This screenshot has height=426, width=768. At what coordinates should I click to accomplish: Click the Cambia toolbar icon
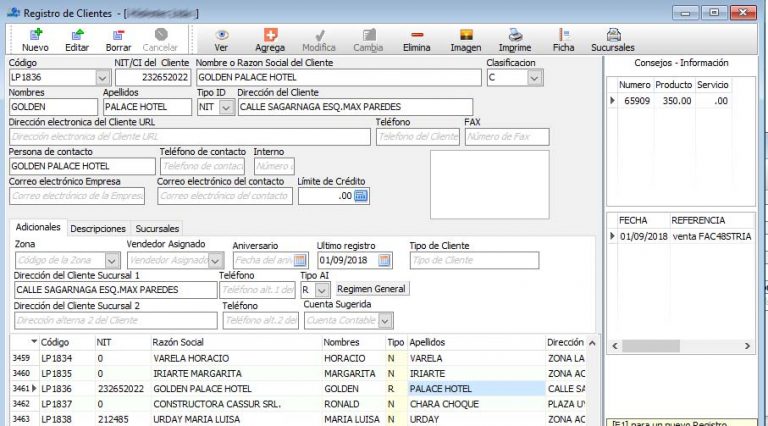[x=368, y=35]
